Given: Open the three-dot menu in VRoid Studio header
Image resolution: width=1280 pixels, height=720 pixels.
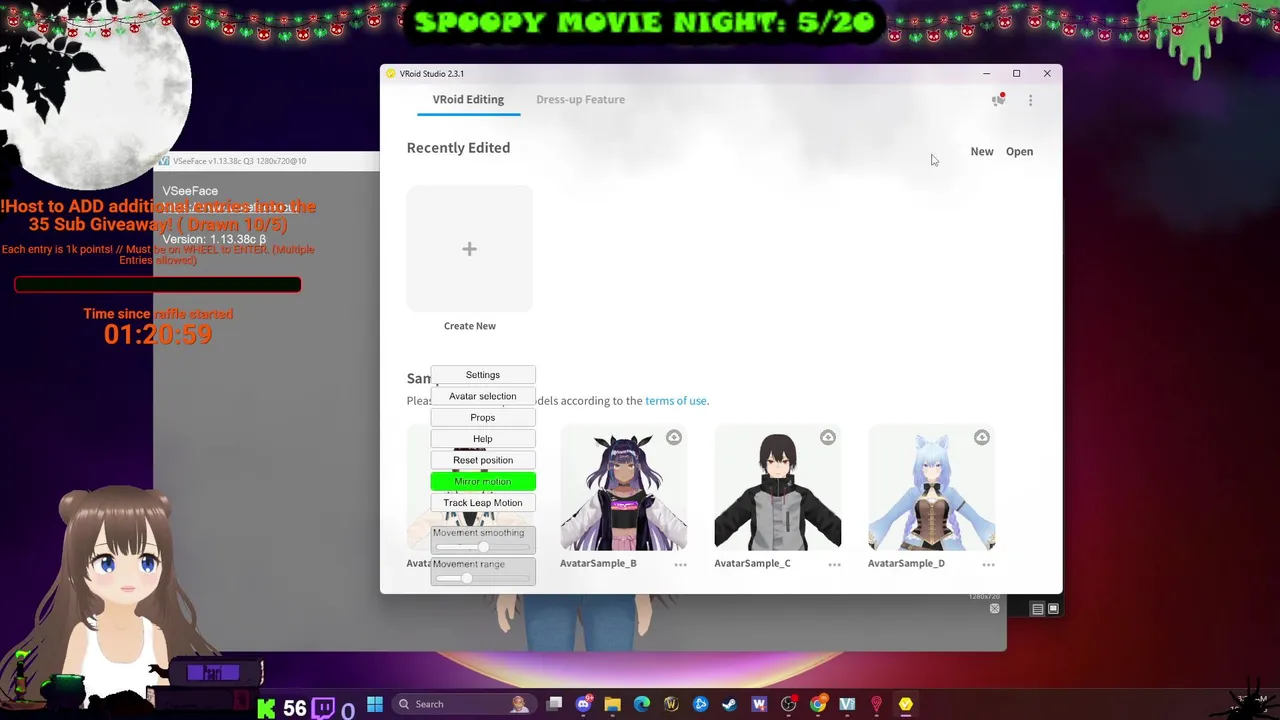Looking at the screenshot, I should click(x=1030, y=100).
